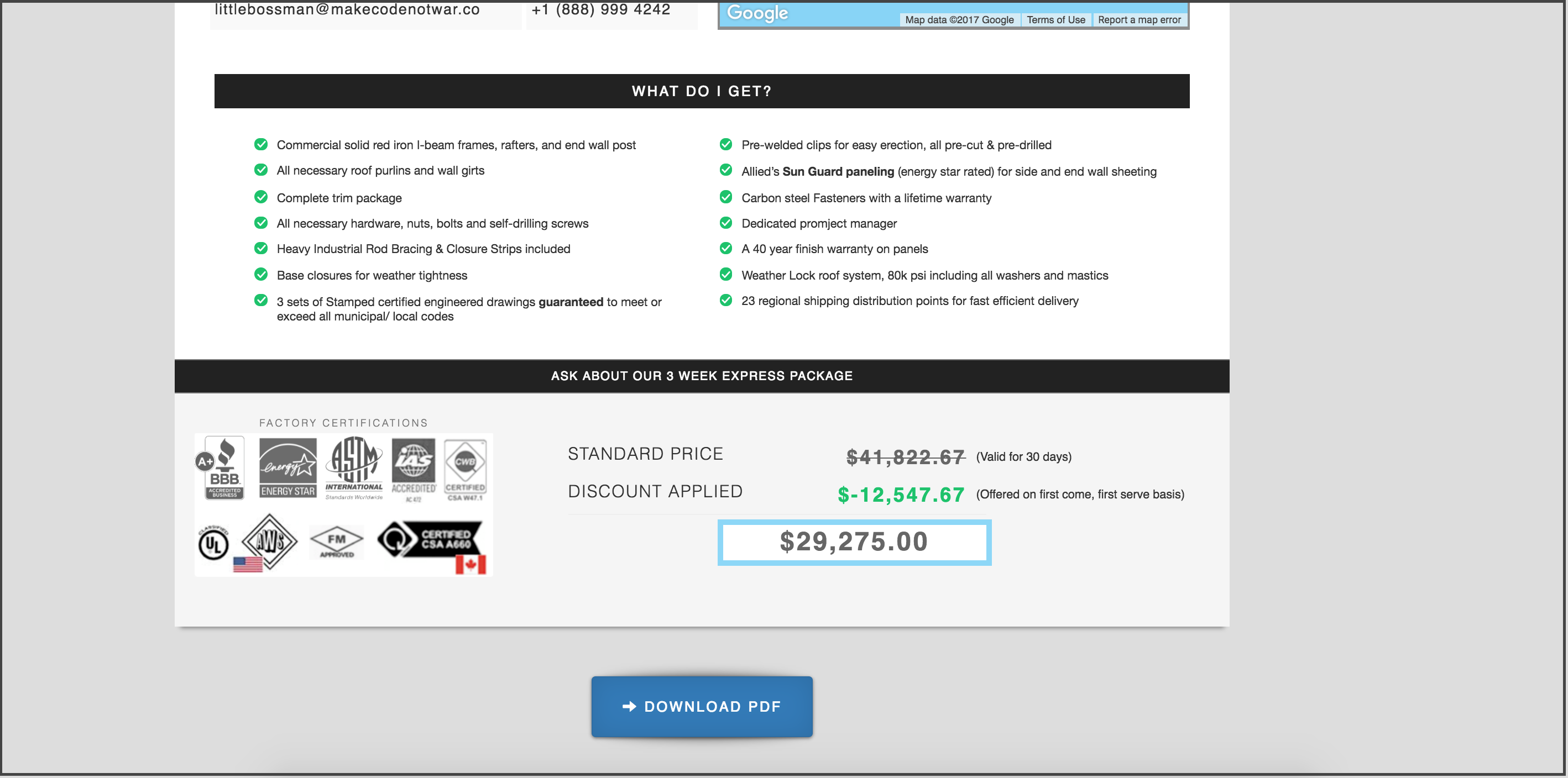Click checkmark beside Weather Lock roof system
Image resolution: width=1568 pixels, height=778 pixels.
pyautogui.click(x=725, y=274)
